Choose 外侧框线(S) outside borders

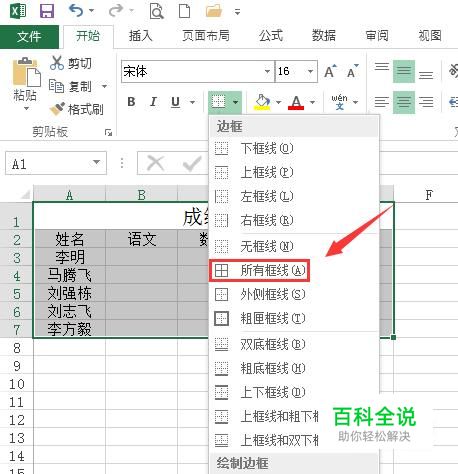coord(294,294)
